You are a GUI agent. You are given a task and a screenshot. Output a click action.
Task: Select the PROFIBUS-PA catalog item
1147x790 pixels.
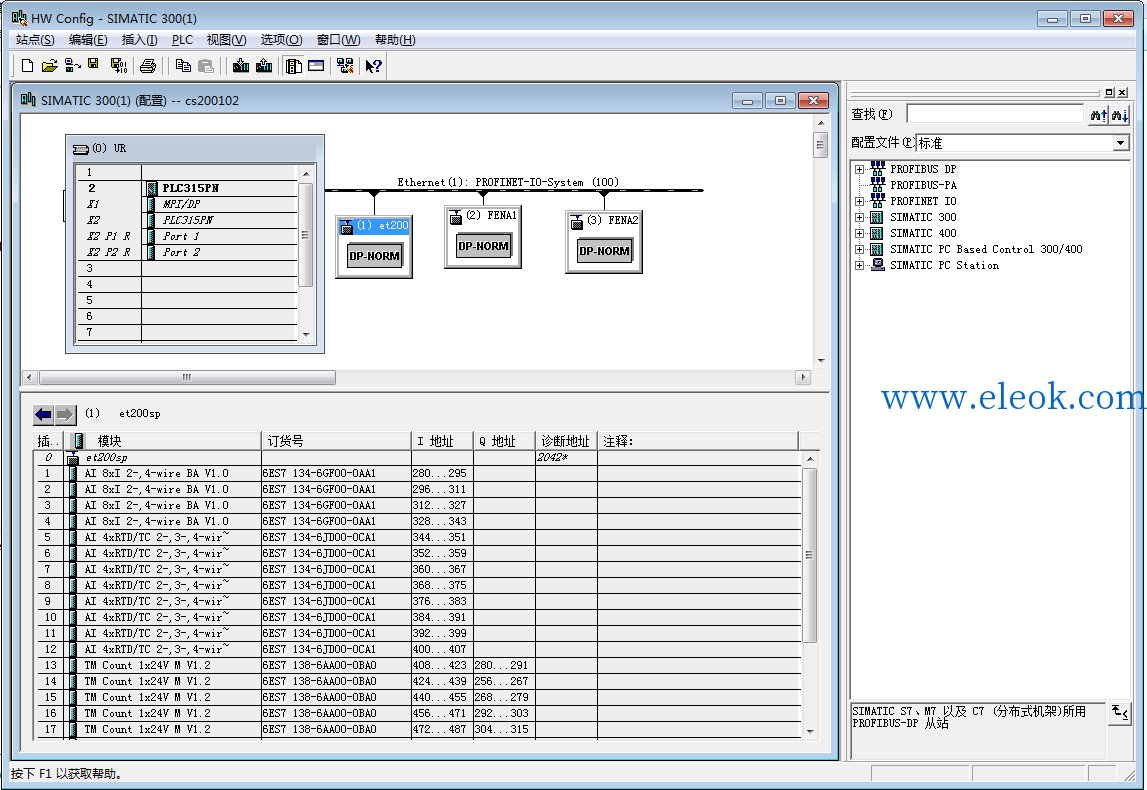click(x=923, y=186)
